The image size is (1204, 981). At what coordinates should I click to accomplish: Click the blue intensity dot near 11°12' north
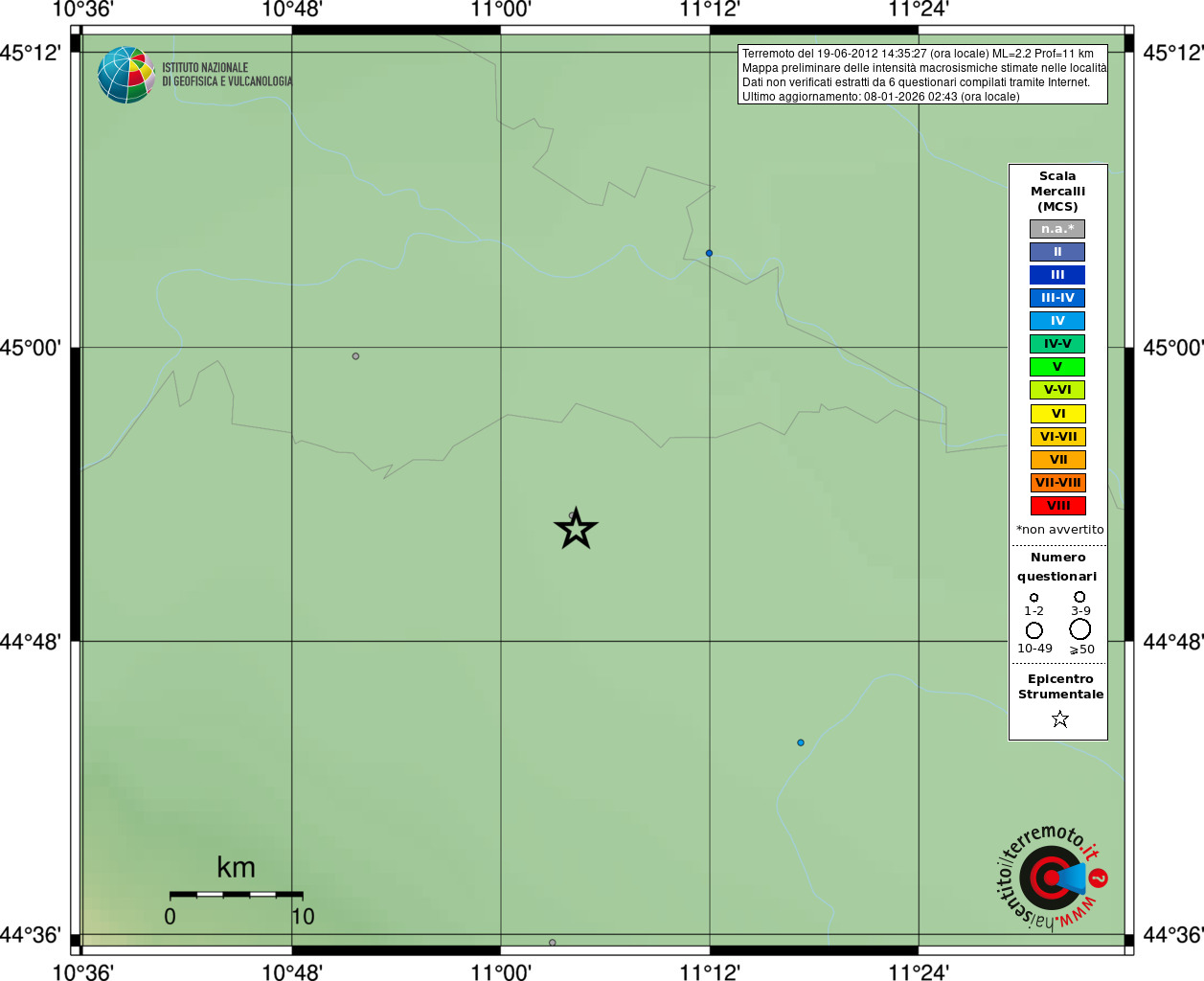point(709,253)
